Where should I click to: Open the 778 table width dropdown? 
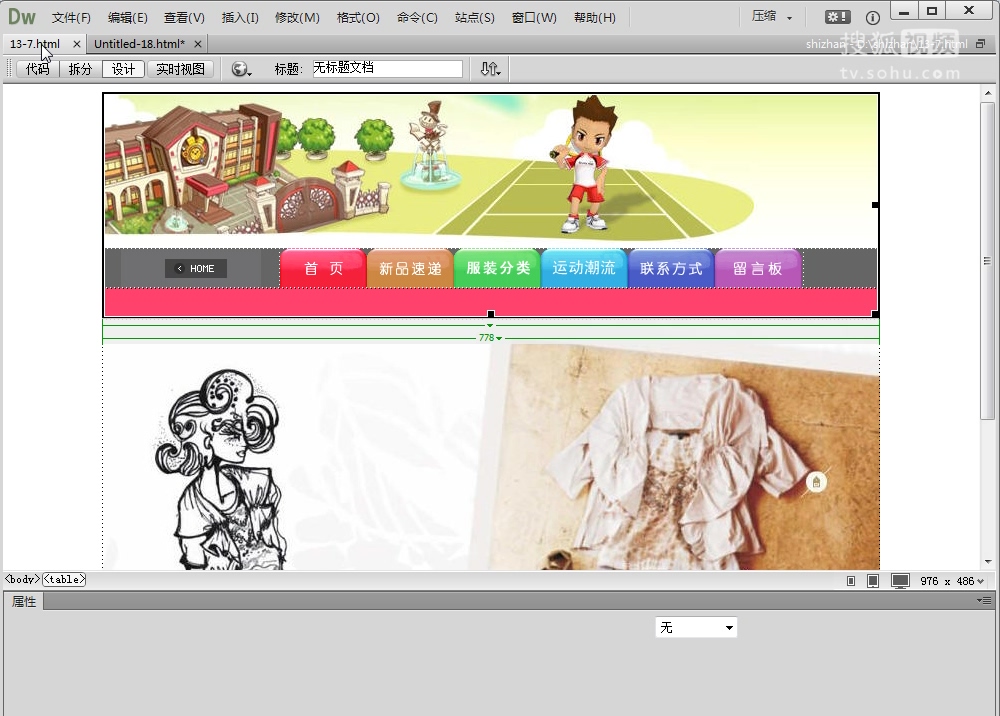[490, 338]
